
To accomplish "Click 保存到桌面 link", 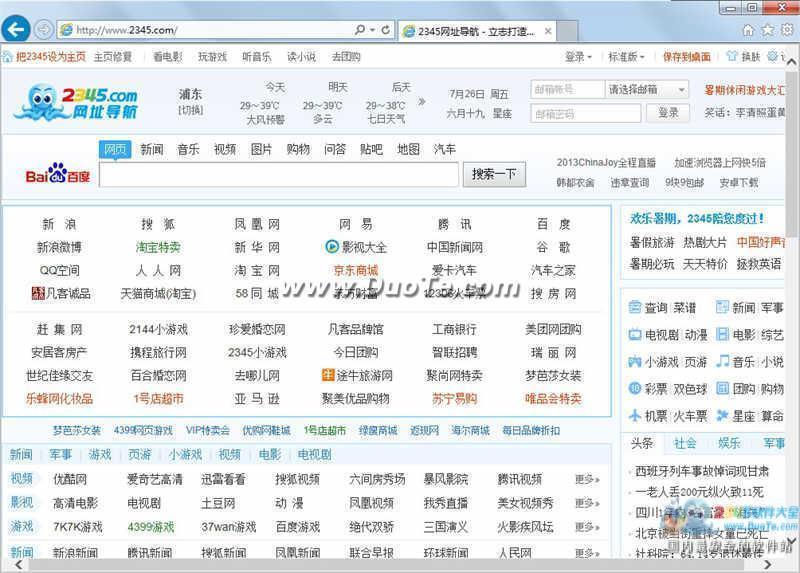I will 686,57.
